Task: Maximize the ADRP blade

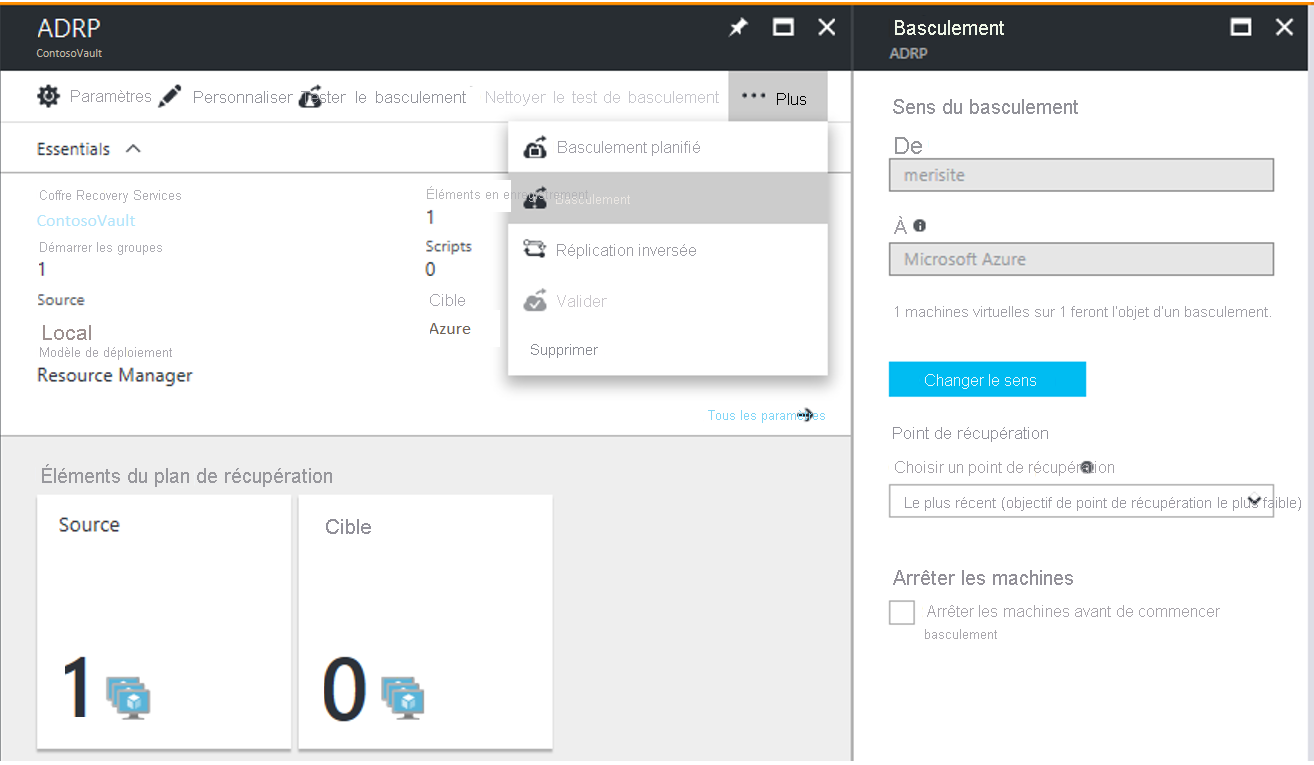Action: 783,28
